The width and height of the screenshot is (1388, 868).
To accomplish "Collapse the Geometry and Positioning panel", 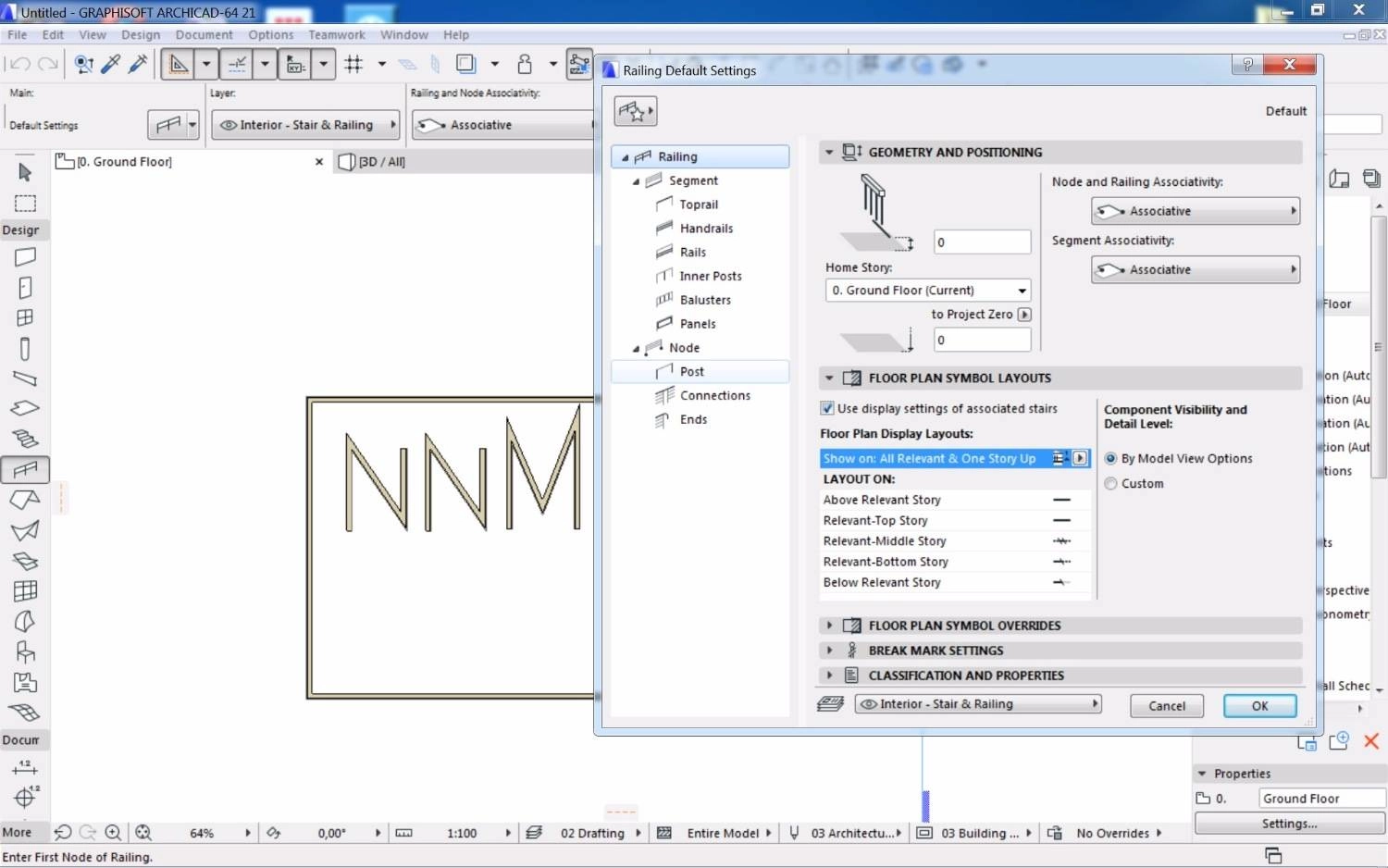I will pyautogui.click(x=829, y=152).
